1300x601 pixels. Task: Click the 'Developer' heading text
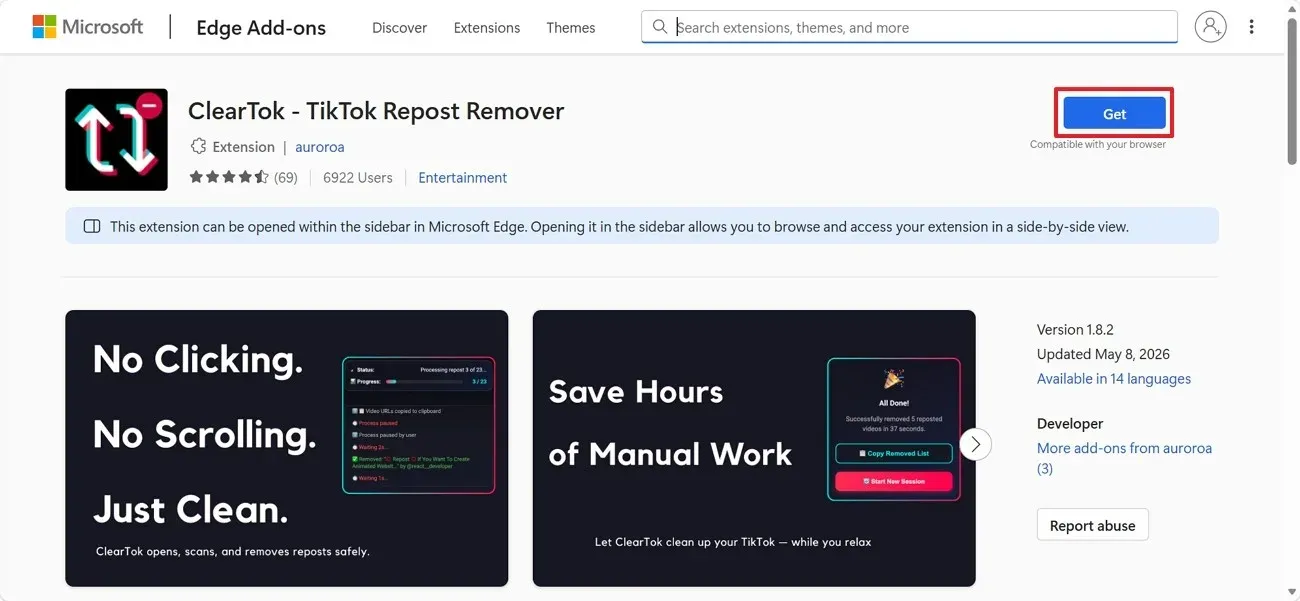(x=1070, y=423)
